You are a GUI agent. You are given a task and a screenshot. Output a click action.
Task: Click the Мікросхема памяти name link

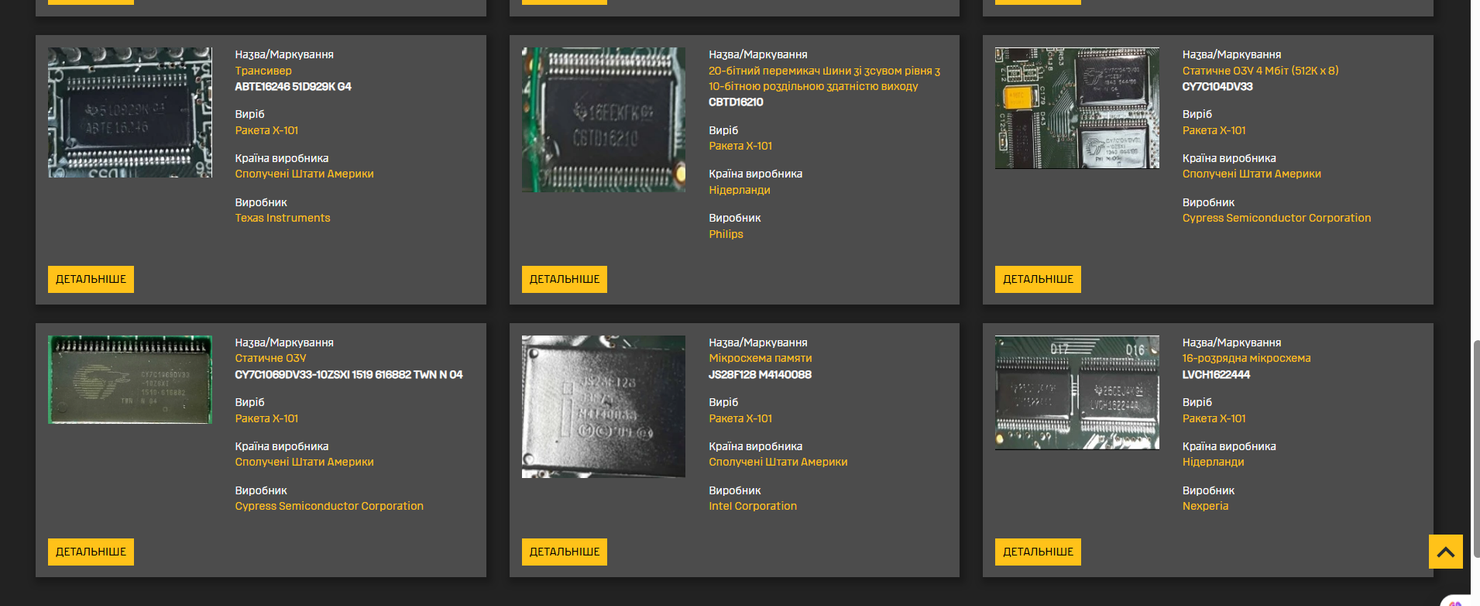760,358
